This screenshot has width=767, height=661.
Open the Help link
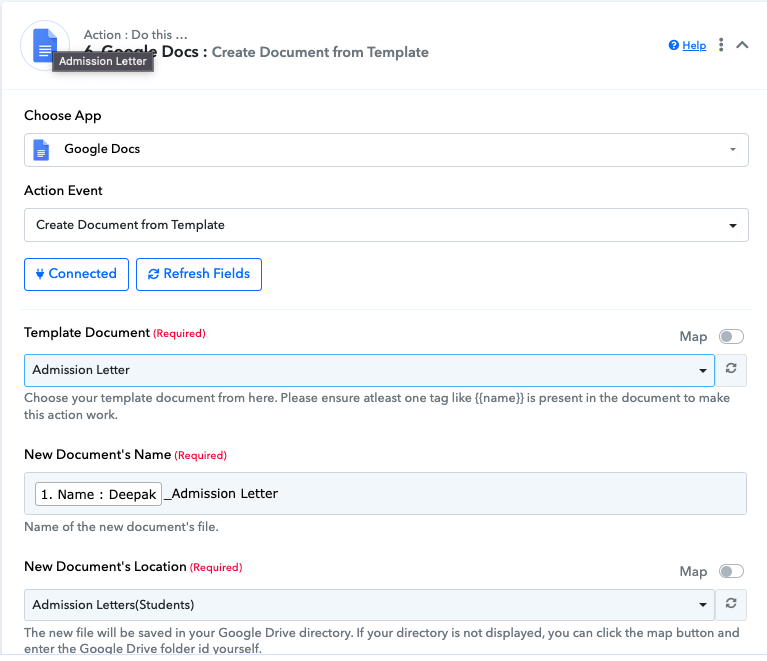click(694, 46)
